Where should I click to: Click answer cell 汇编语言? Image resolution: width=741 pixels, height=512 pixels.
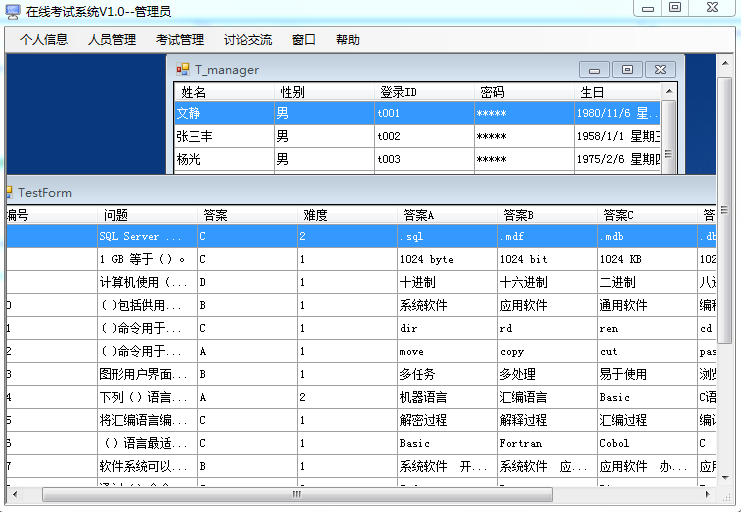coord(547,397)
